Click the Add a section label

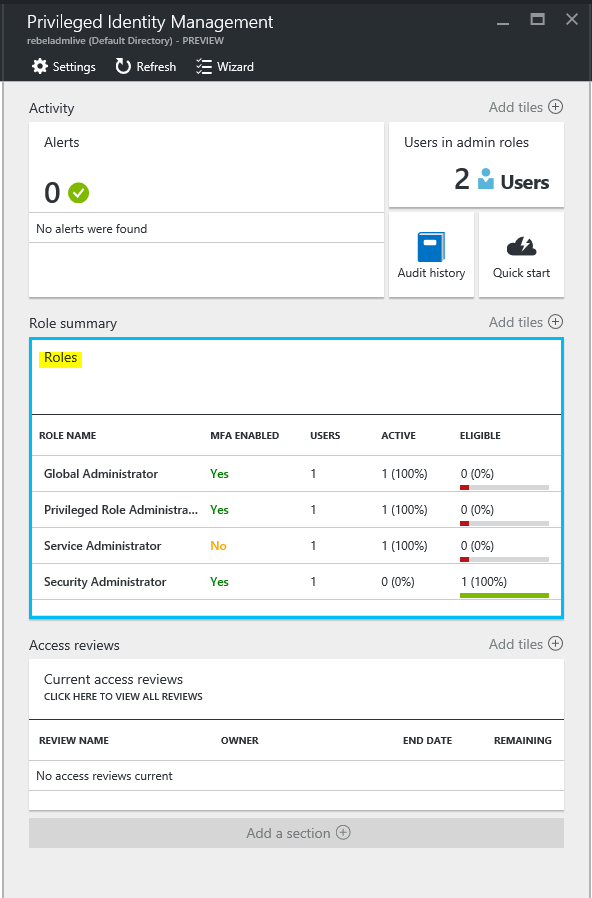288,833
